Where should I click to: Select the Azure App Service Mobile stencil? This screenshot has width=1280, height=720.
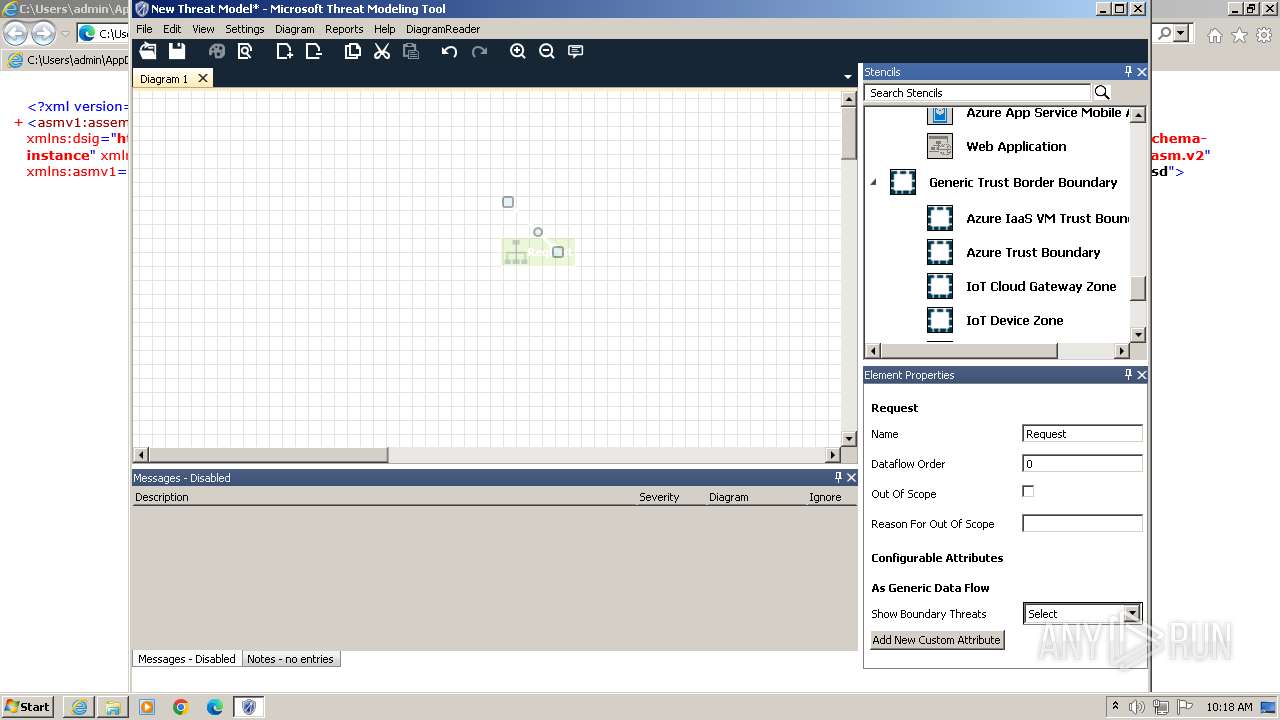1046,113
